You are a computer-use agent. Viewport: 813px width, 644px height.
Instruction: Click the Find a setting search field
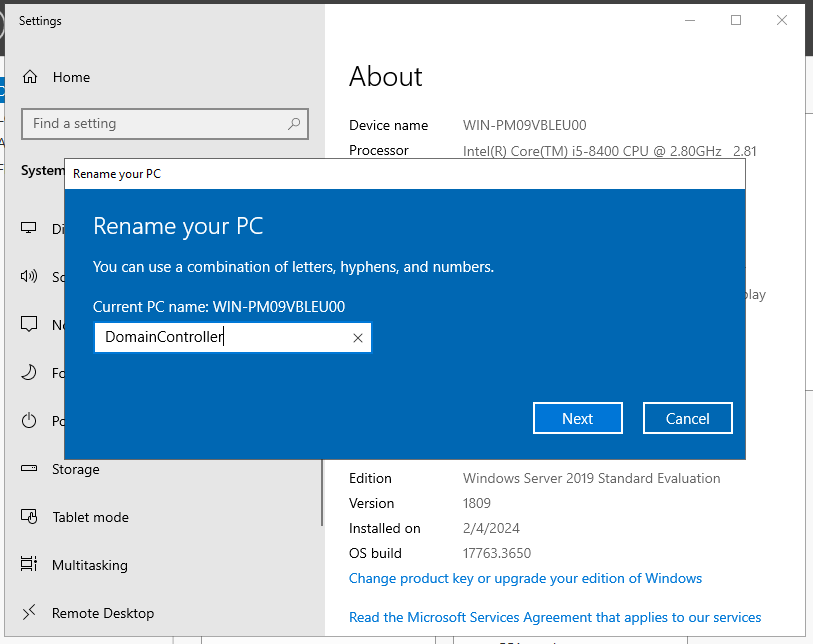tap(155, 124)
